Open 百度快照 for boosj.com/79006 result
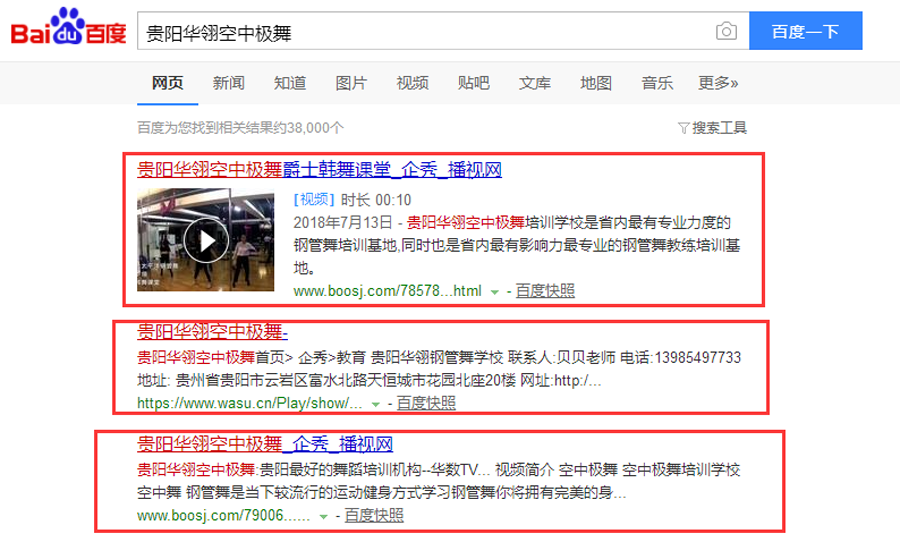 [x=374, y=516]
